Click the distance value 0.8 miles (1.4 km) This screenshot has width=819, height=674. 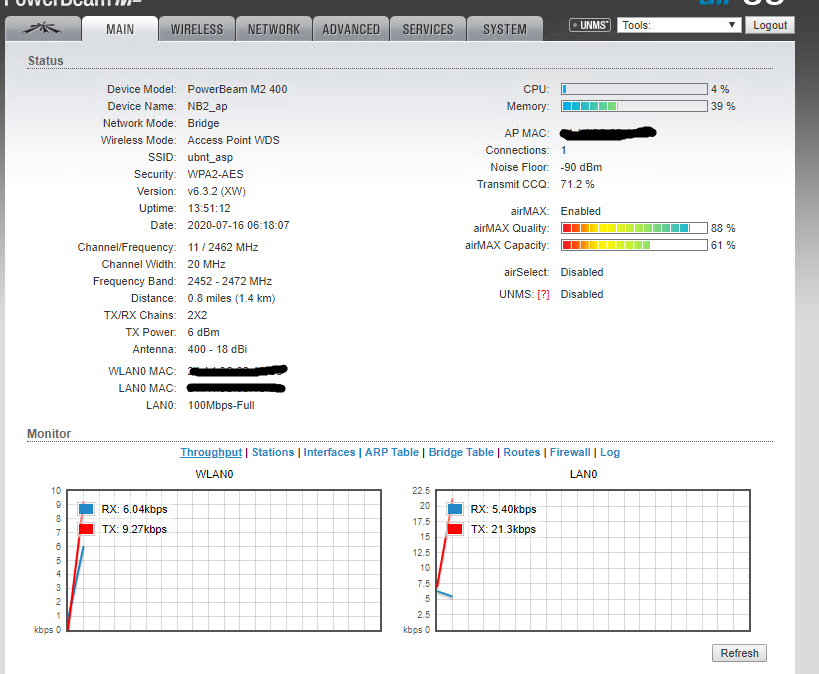click(x=231, y=298)
